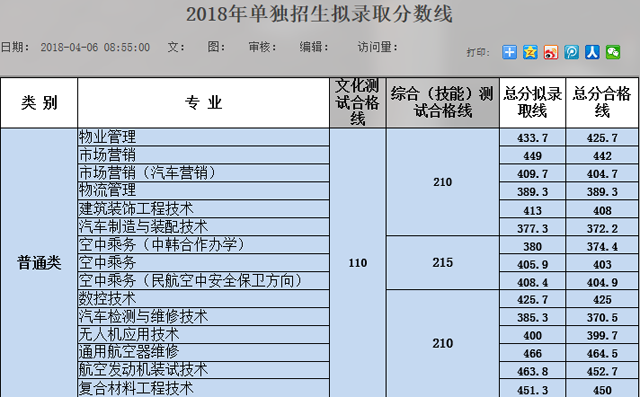Click the 打印 print label
This screenshot has width=640, height=397.
pyautogui.click(x=478, y=52)
